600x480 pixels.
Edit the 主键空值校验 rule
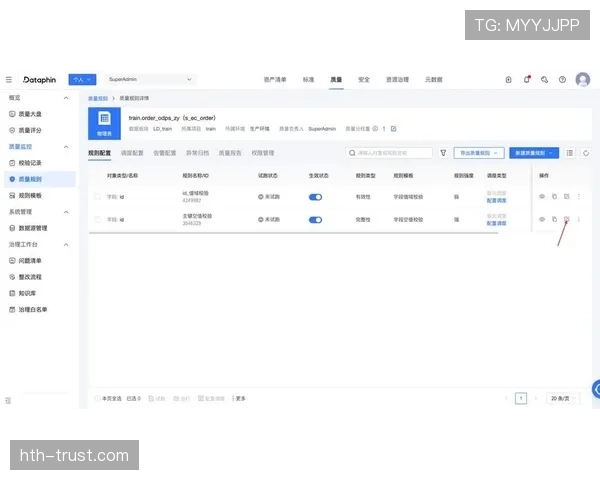pyautogui.click(x=567, y=219)
